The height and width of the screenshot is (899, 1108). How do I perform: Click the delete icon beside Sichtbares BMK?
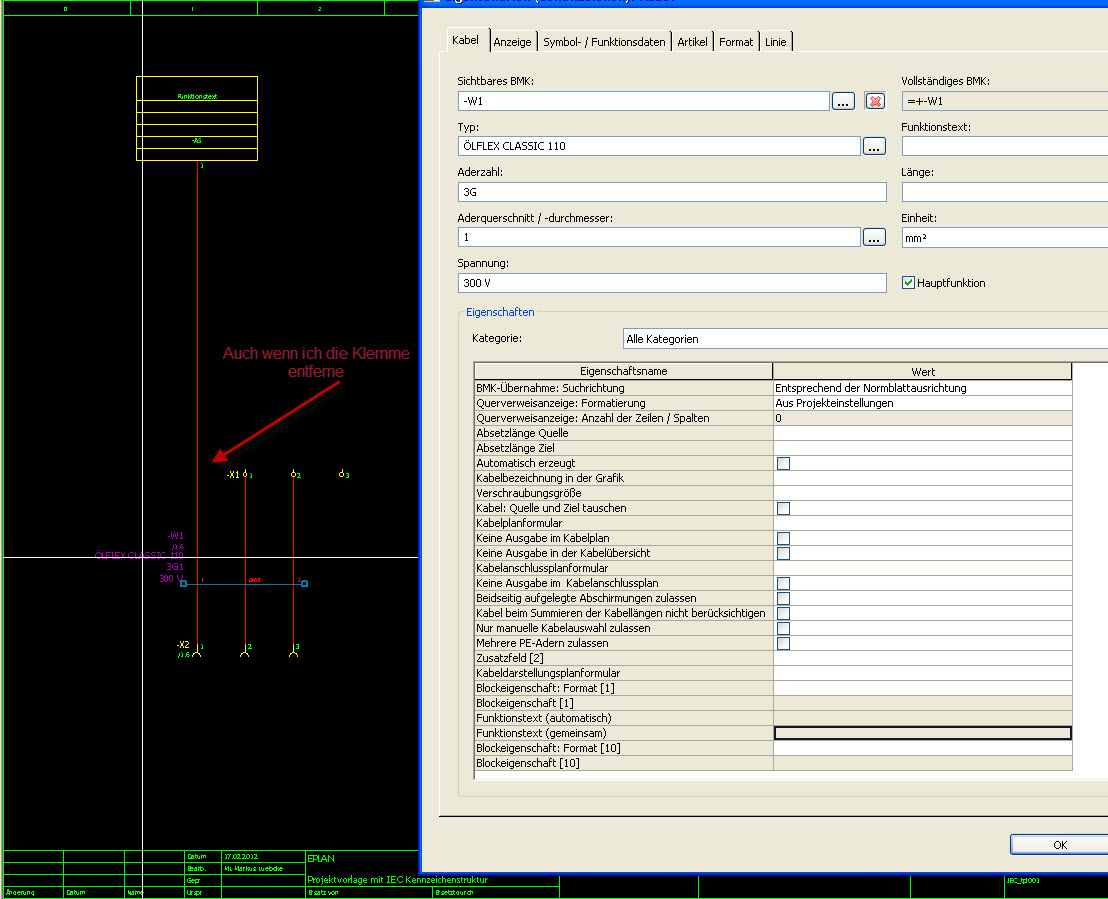click(x=875, y=101)
